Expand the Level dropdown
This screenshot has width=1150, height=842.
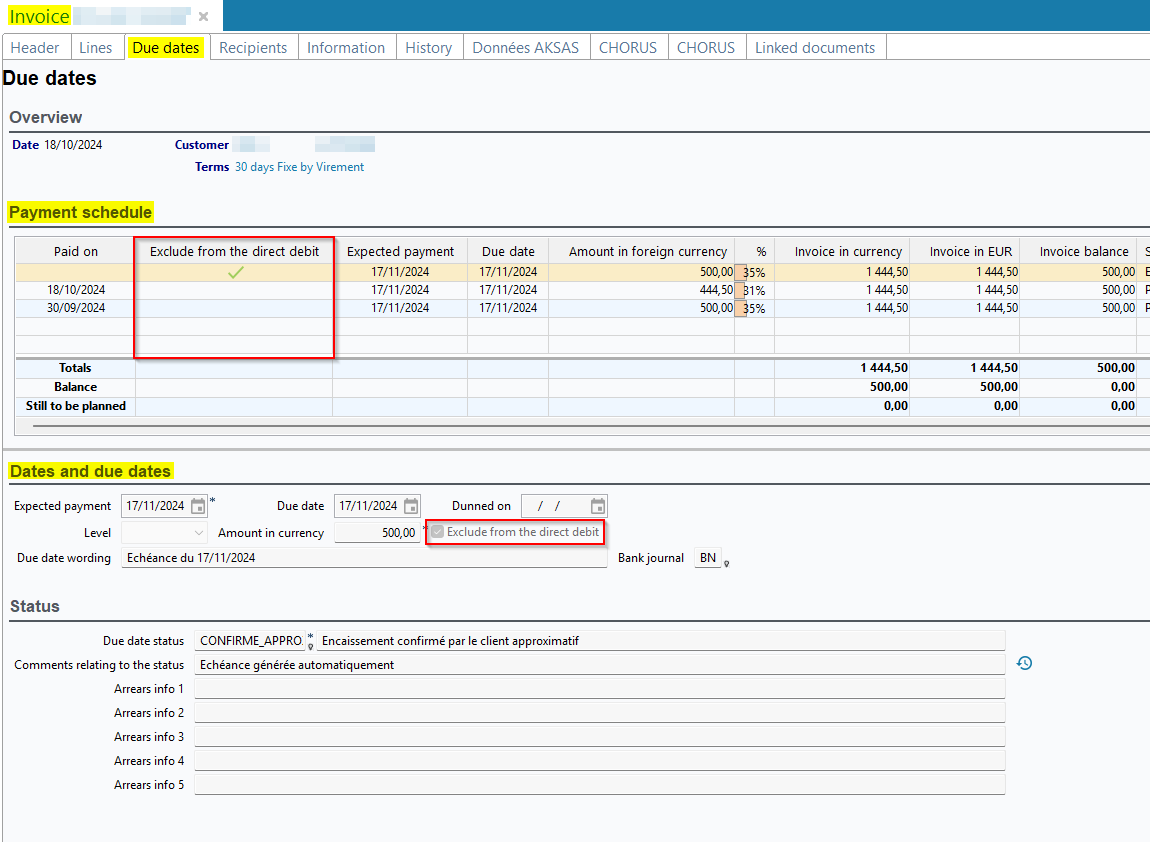point(198,533)
